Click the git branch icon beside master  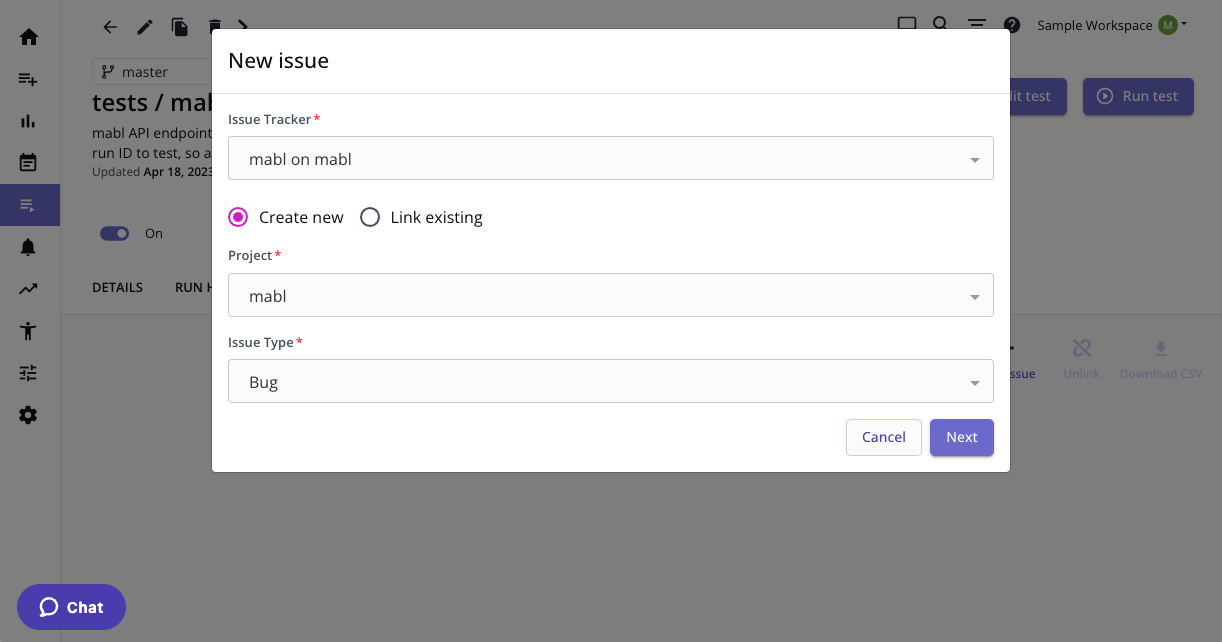tap(108, 72)
